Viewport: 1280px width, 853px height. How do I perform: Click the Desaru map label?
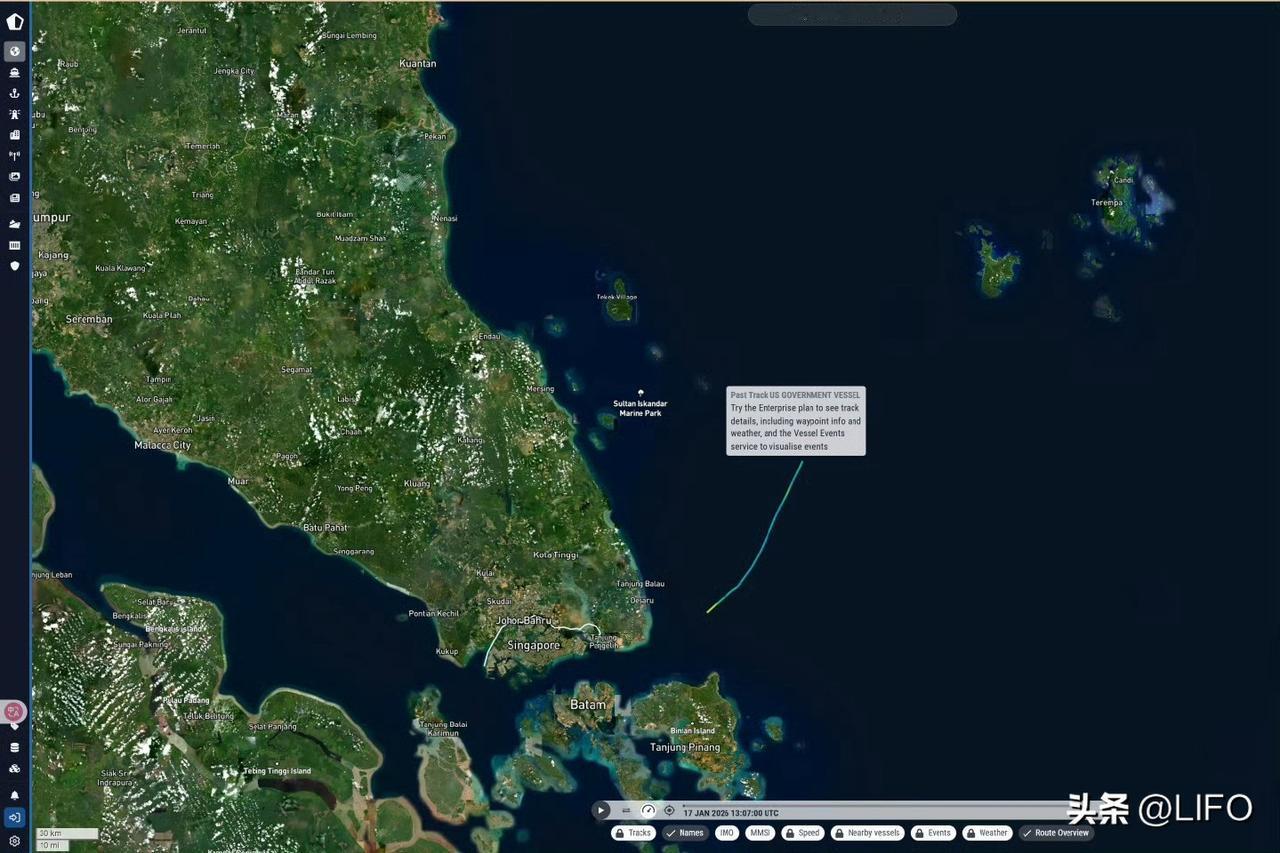coord(642,601)
